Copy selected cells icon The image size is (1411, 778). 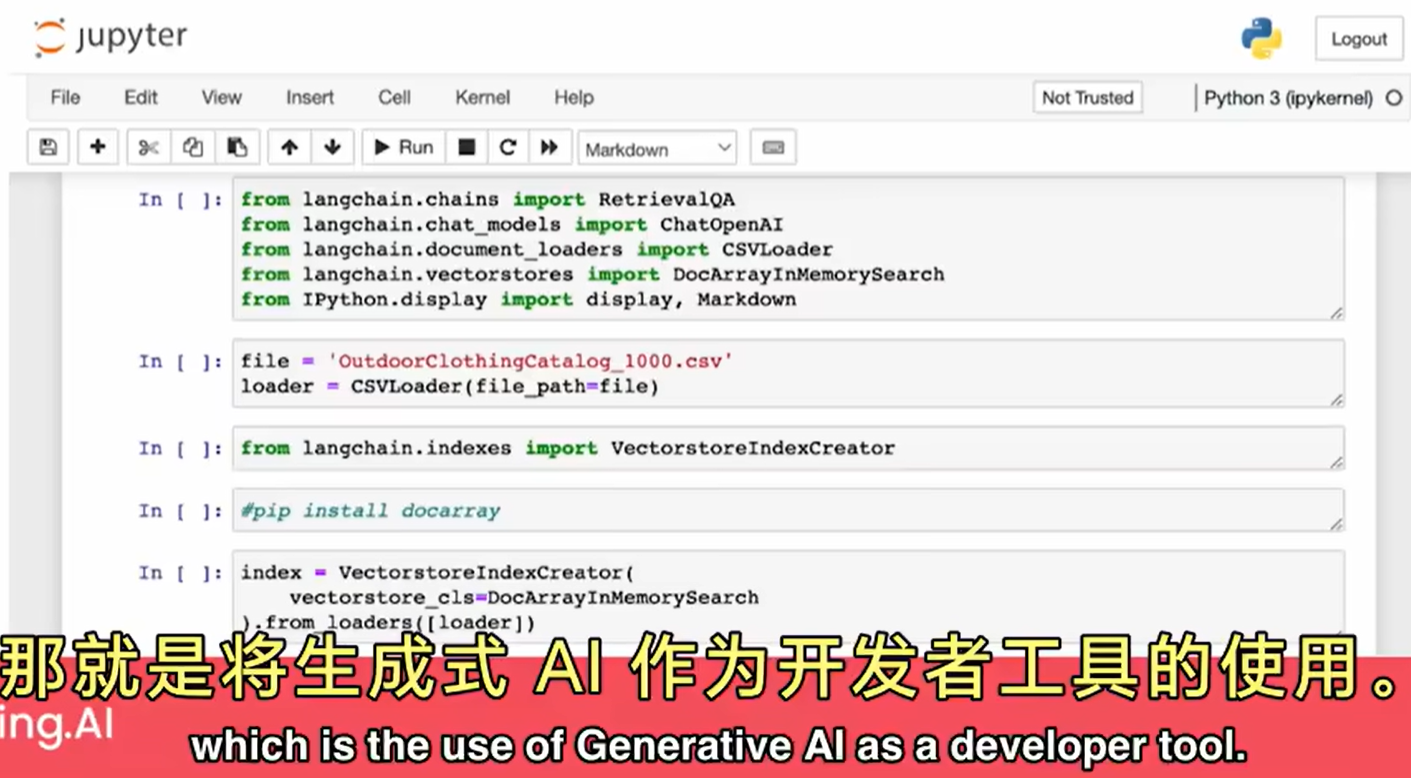[x=193, y=148]
